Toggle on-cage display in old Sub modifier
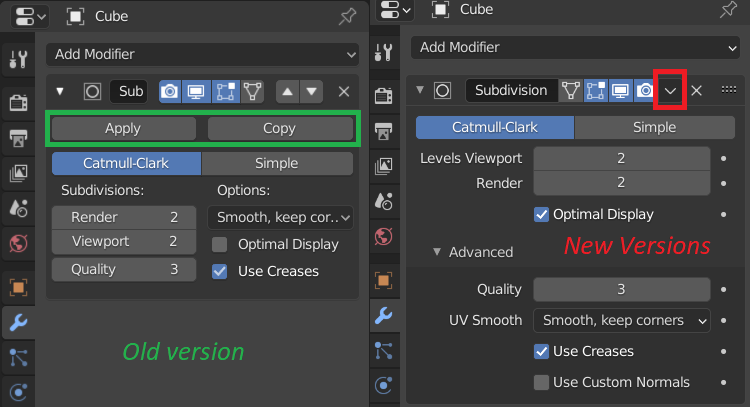 point(253,91)
